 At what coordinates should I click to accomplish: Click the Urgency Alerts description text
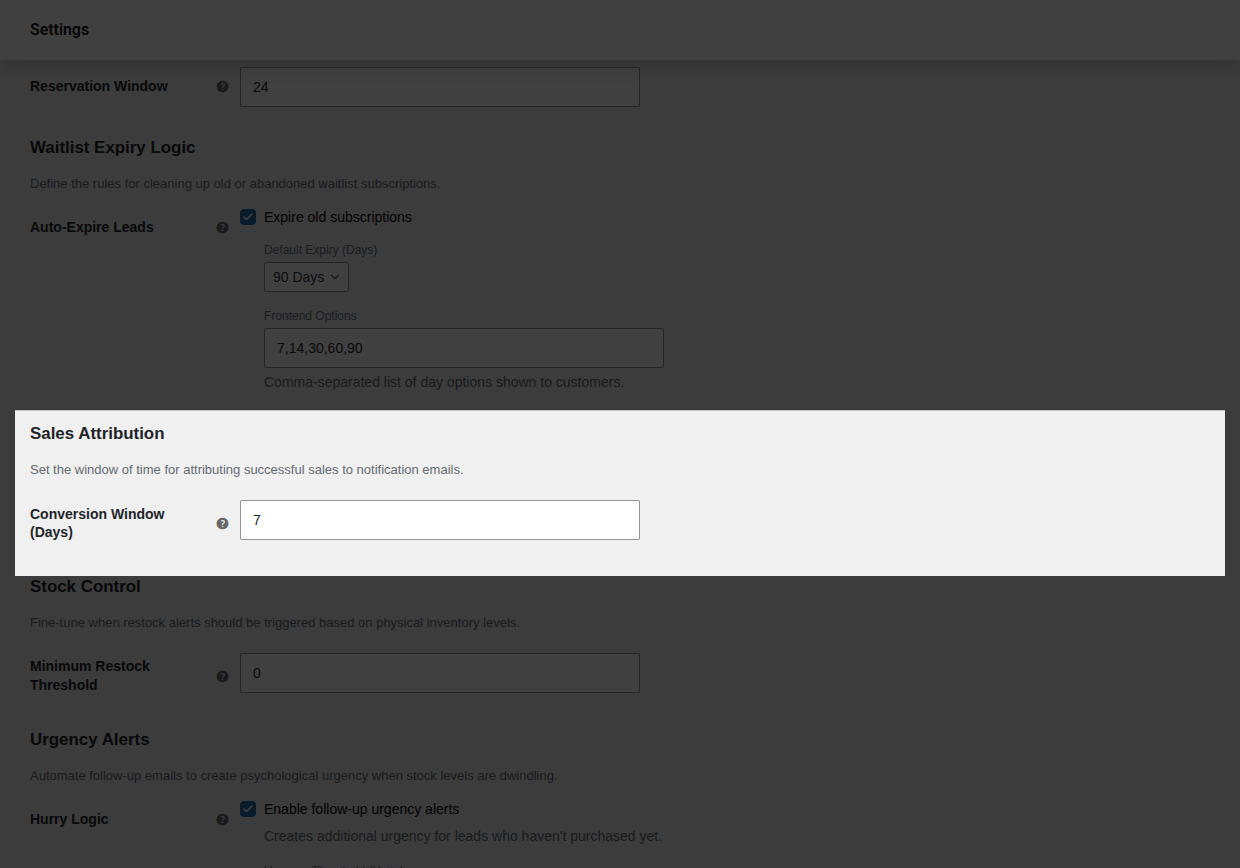click(293, 776)
